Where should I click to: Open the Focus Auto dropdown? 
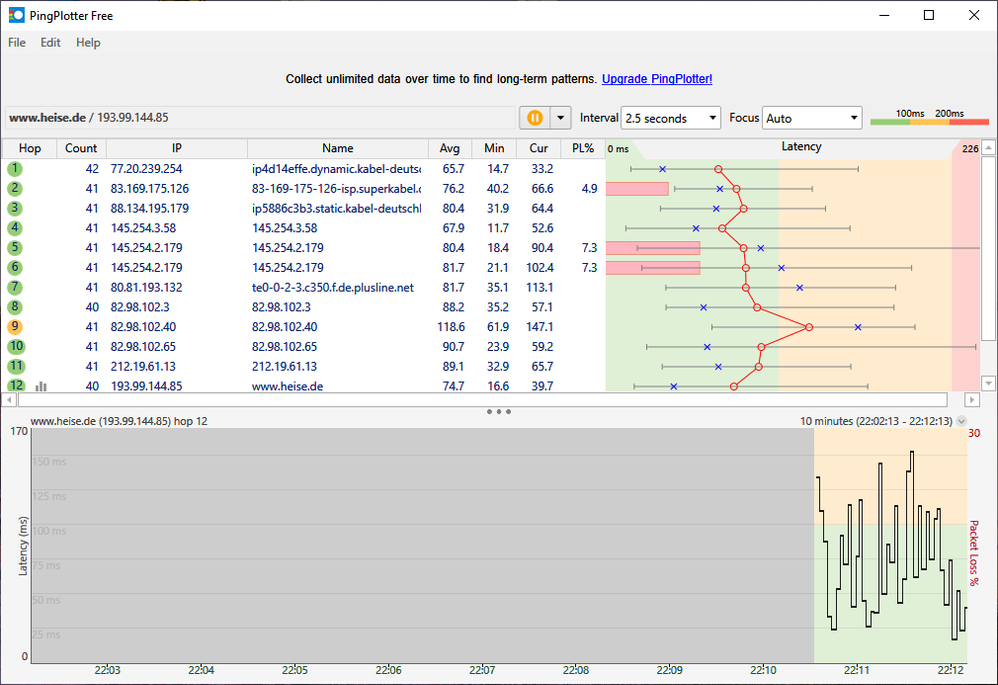point(812,118)
